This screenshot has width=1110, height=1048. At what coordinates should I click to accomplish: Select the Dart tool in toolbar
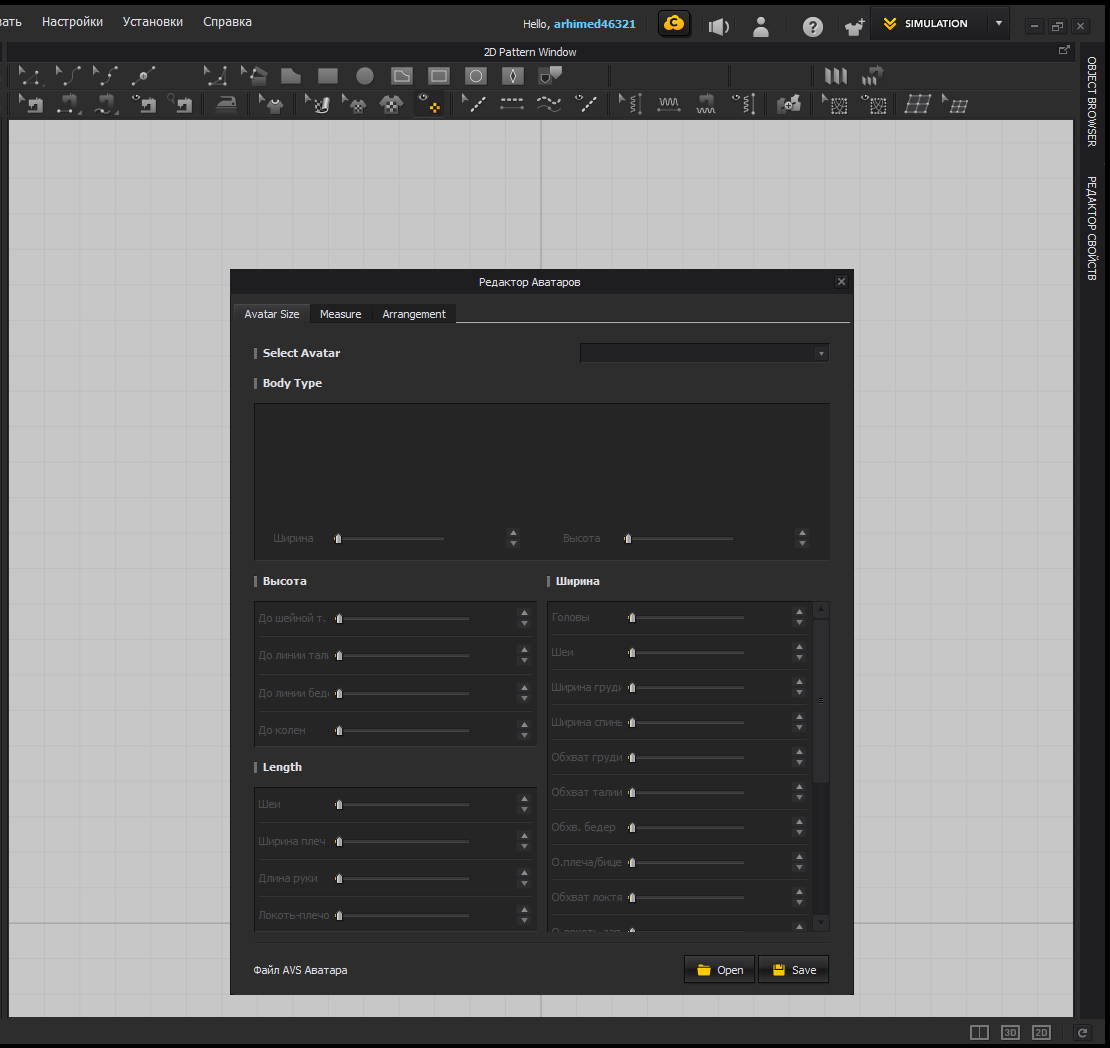point(512,76)
